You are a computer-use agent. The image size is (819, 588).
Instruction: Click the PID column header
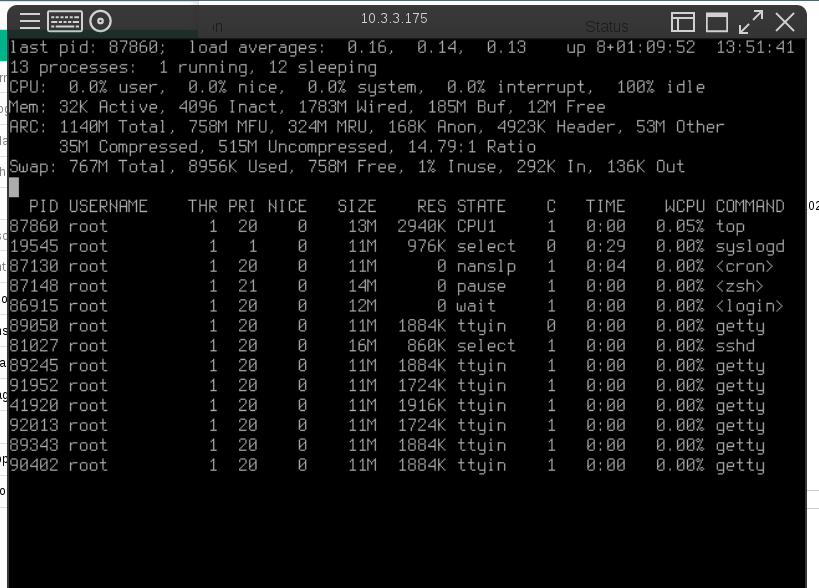point(43,206)
